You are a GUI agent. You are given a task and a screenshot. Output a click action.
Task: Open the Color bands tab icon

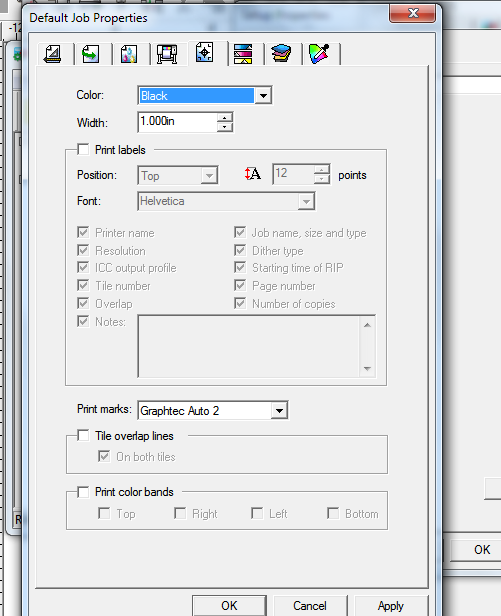click(243, 54)
